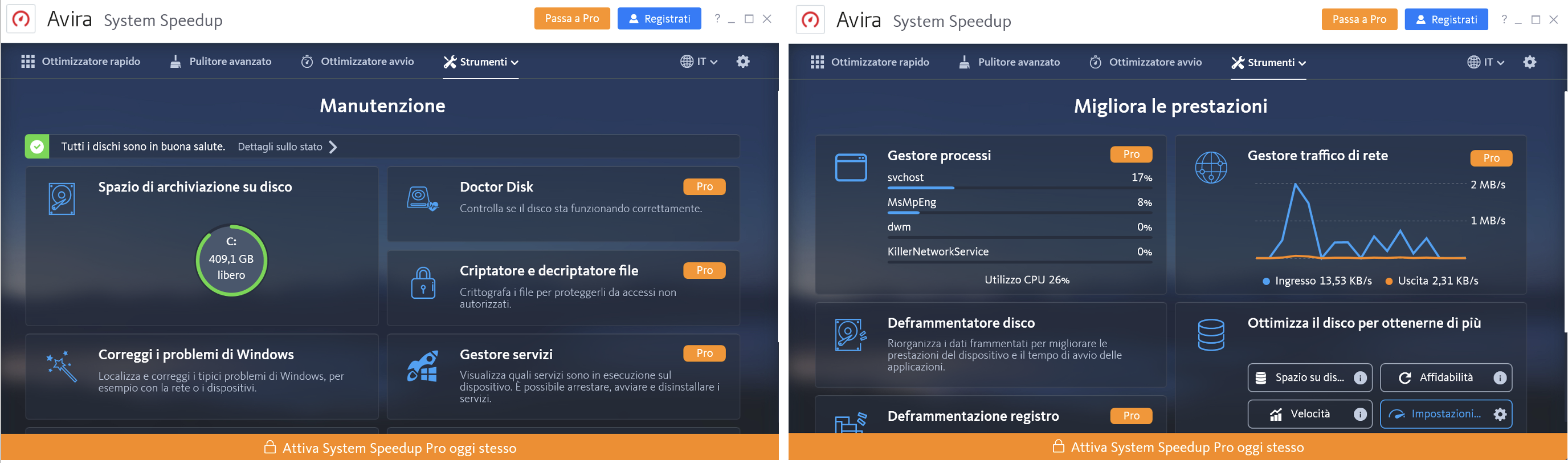The width and height of the screenshot is (1568, 463).
Task: Click gear icon on Impostazioni... button
Action: point(1500,415)
